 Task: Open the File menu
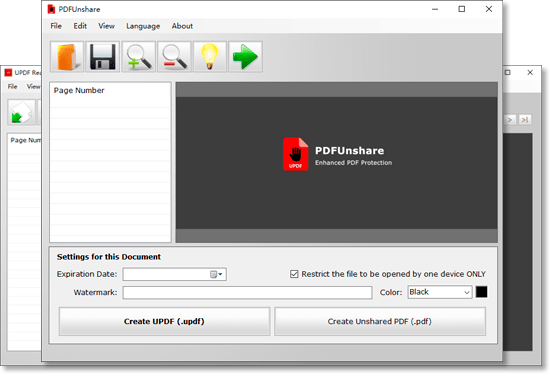point(56,26)
